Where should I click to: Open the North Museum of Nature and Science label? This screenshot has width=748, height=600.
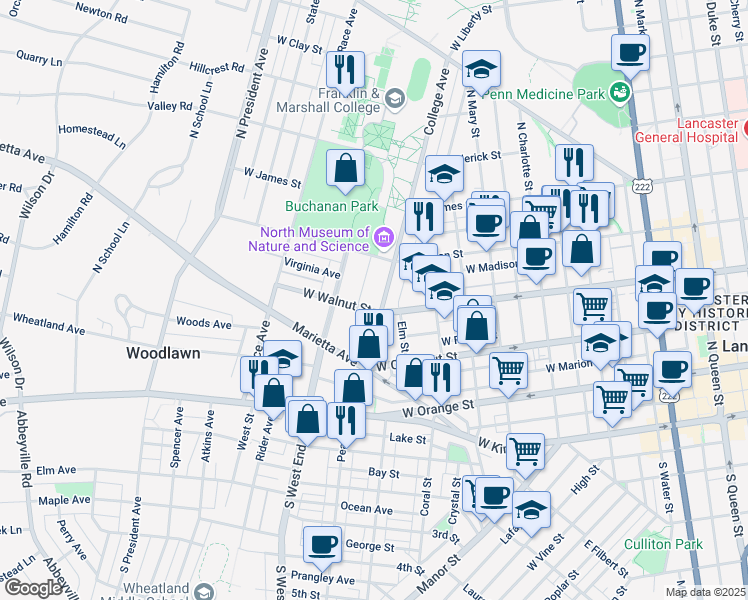309,239
